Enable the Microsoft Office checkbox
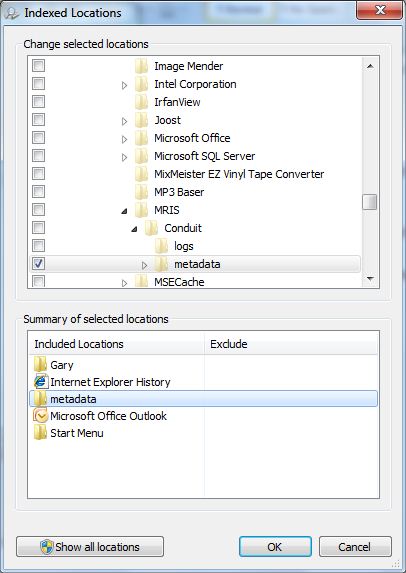The image size is (406, 573). [x=39, y=138]
